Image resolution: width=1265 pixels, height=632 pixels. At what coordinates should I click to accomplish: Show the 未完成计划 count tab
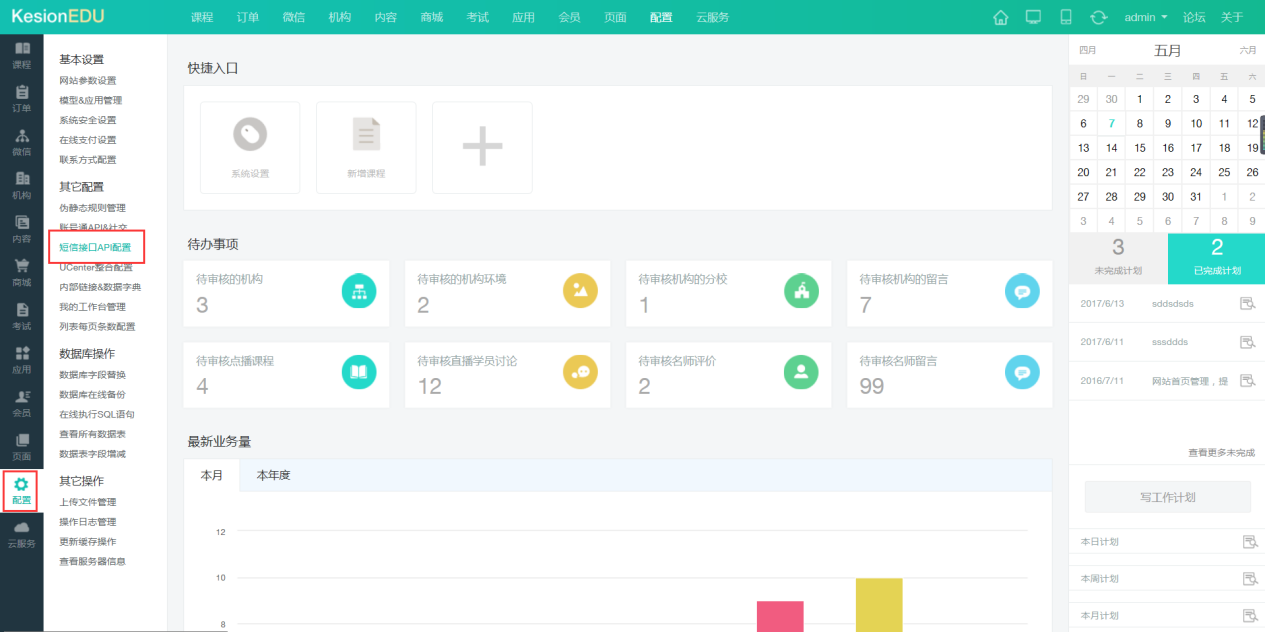[1118, 258]
